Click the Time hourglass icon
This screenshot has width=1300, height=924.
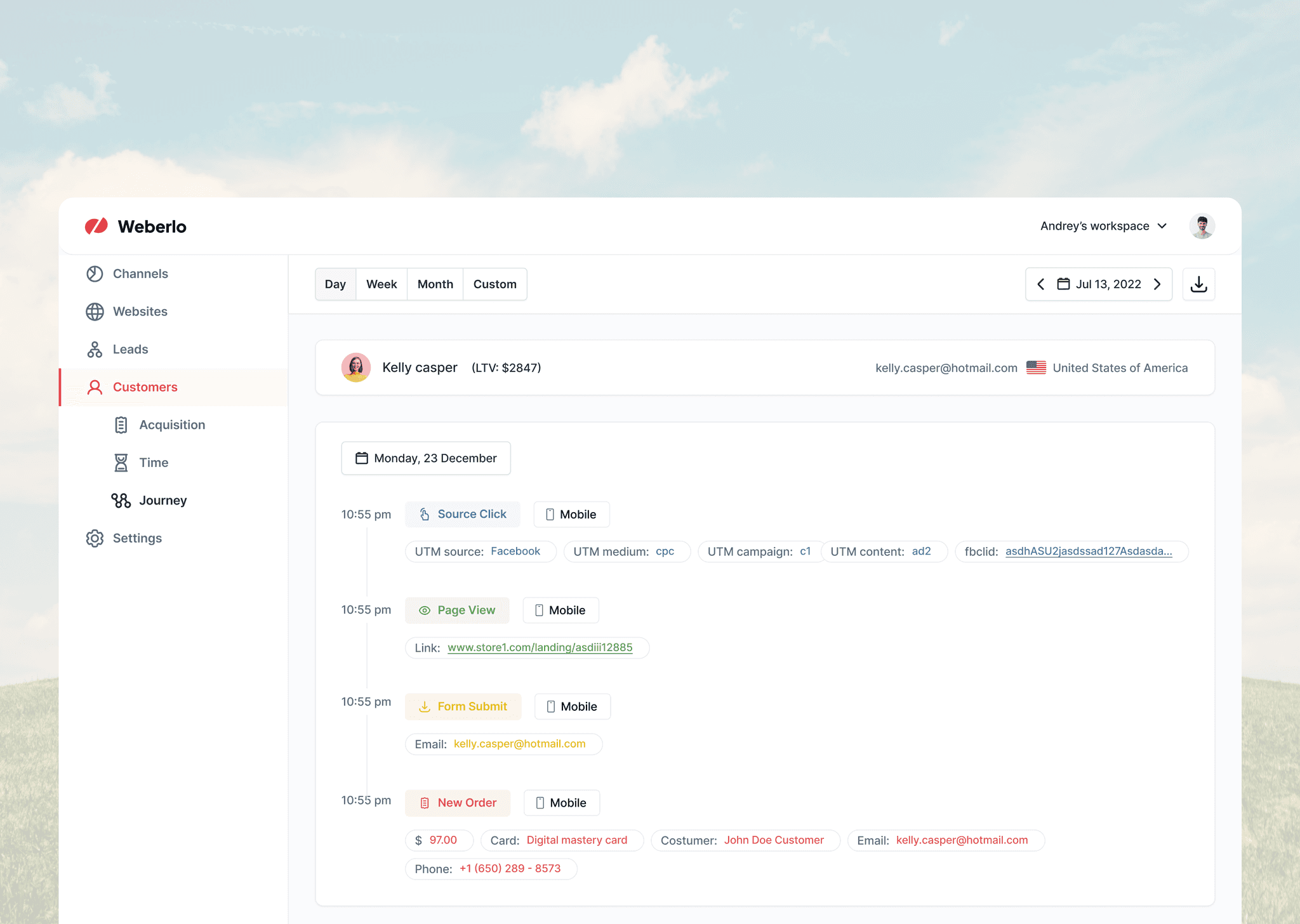coord(121,463)
